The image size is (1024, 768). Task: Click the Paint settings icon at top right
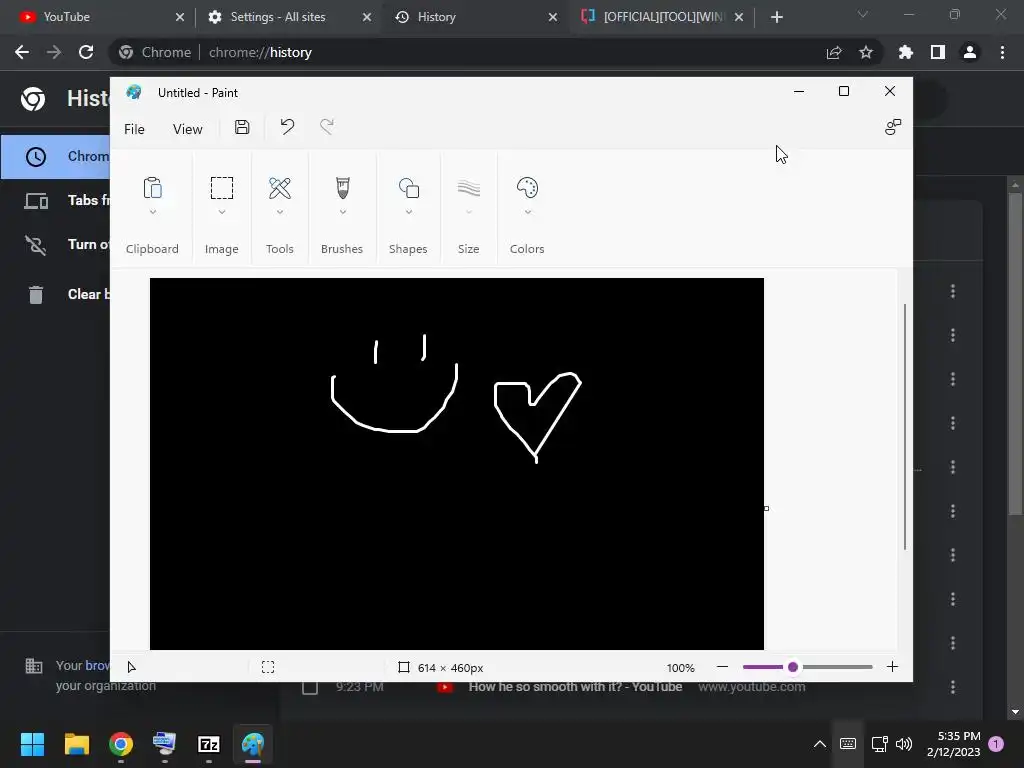pos(893,127)
